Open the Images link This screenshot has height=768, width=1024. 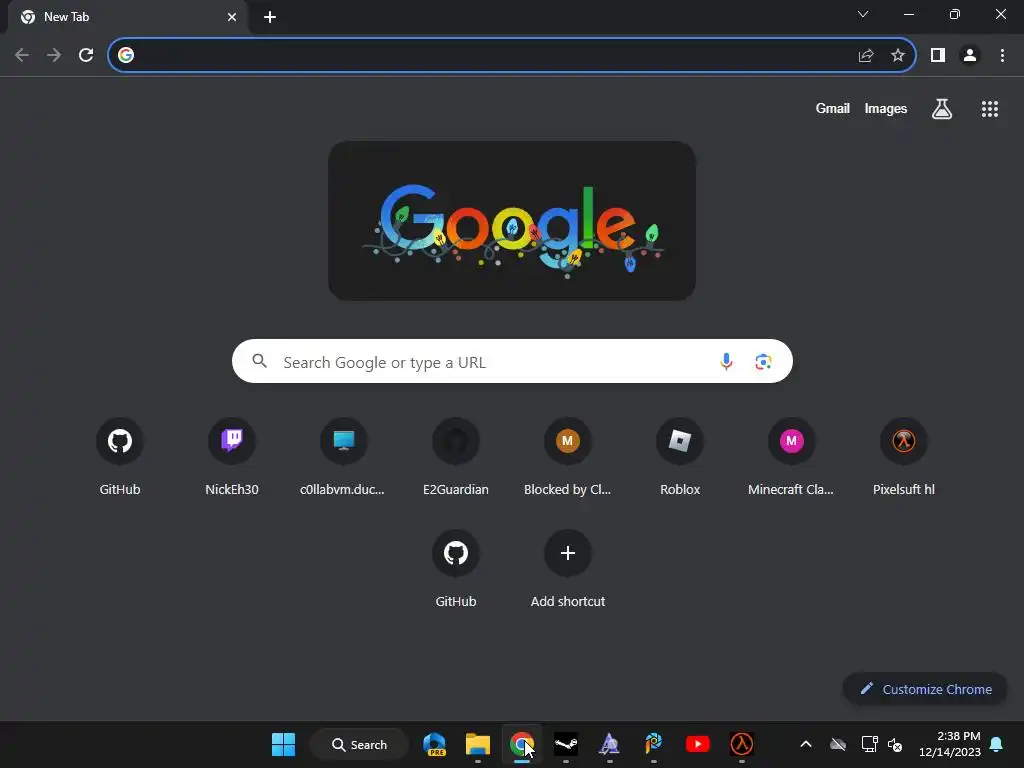click(x=886, y=108)
